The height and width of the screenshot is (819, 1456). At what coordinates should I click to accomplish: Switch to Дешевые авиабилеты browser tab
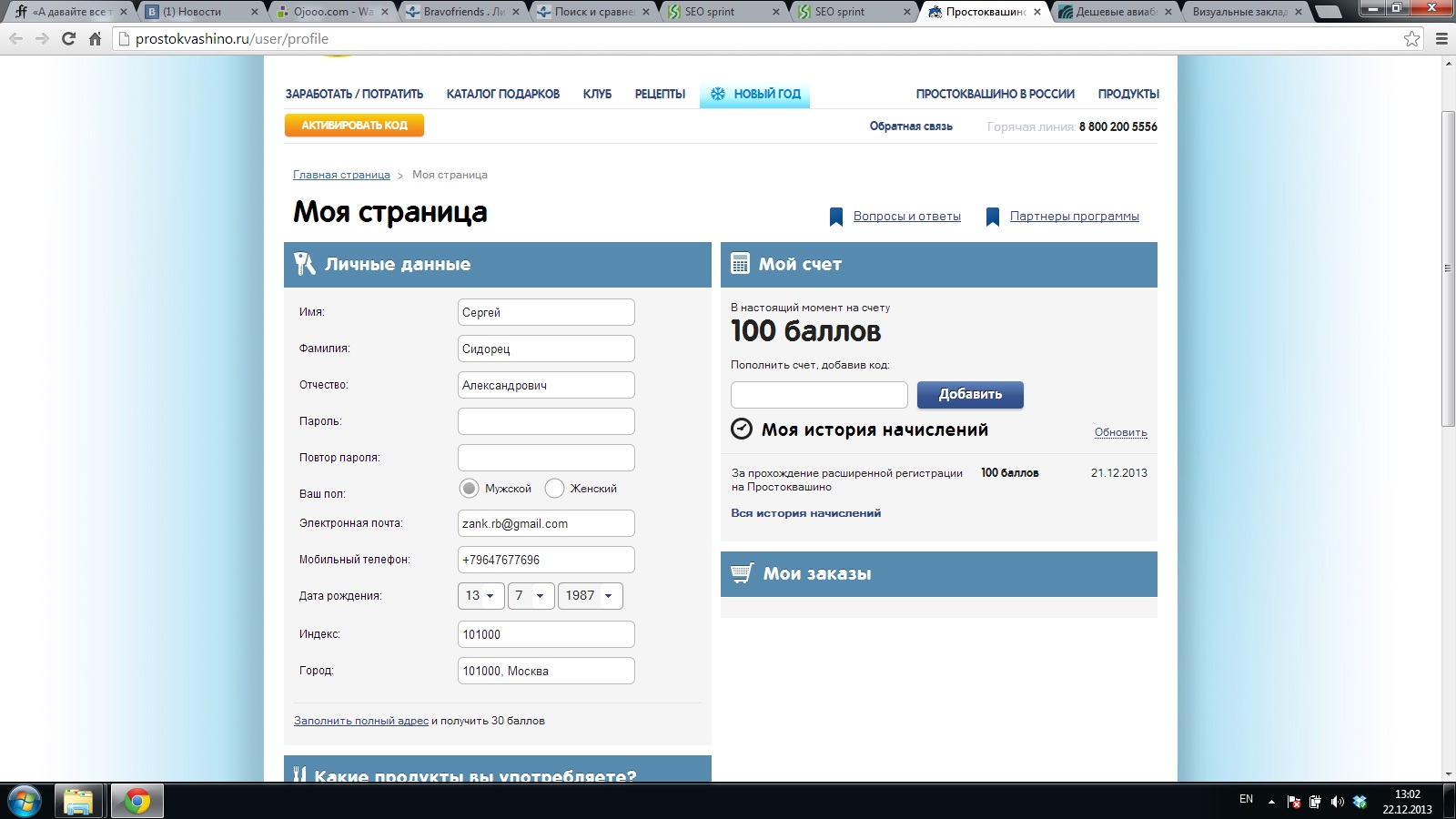(x=1116, y=12)
